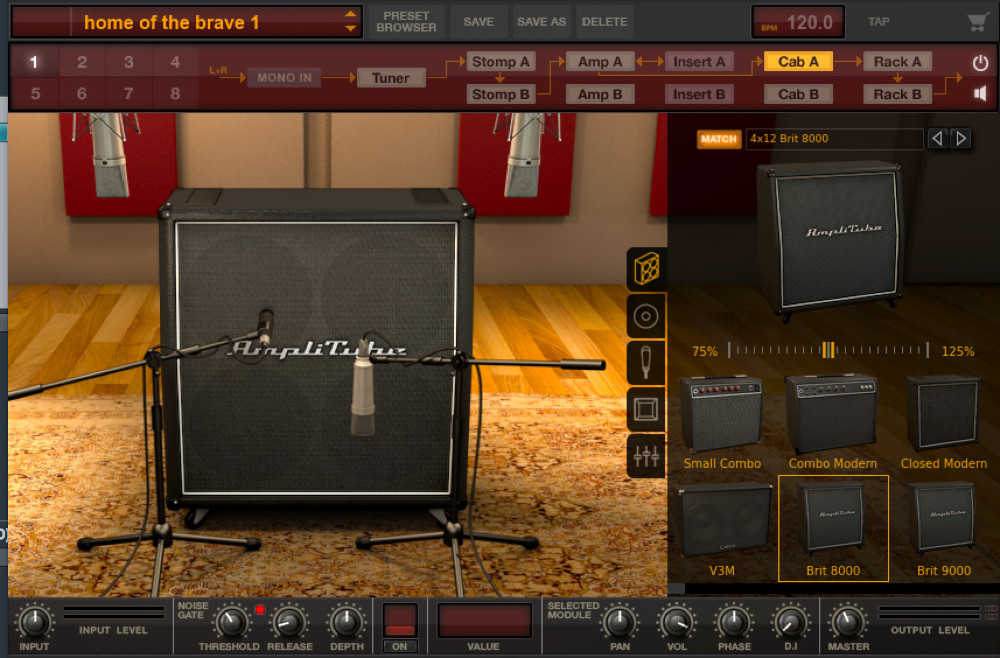
Task: Switch to the Stomp A module
Action: pyautogui.click(x=501, y=62)
